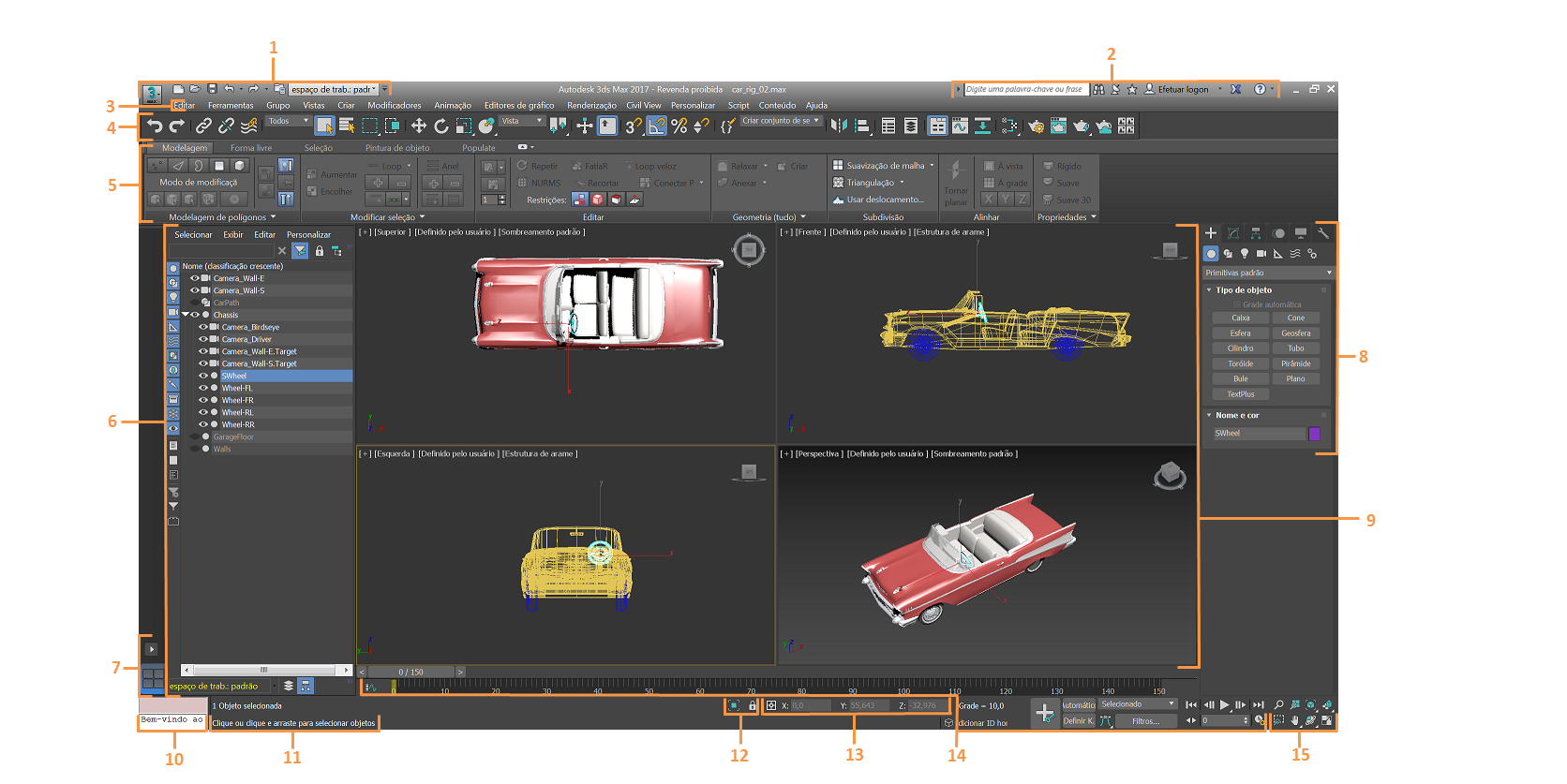
Task: Switch to the Forma livre ribbon tab
Action: [251, 148]
